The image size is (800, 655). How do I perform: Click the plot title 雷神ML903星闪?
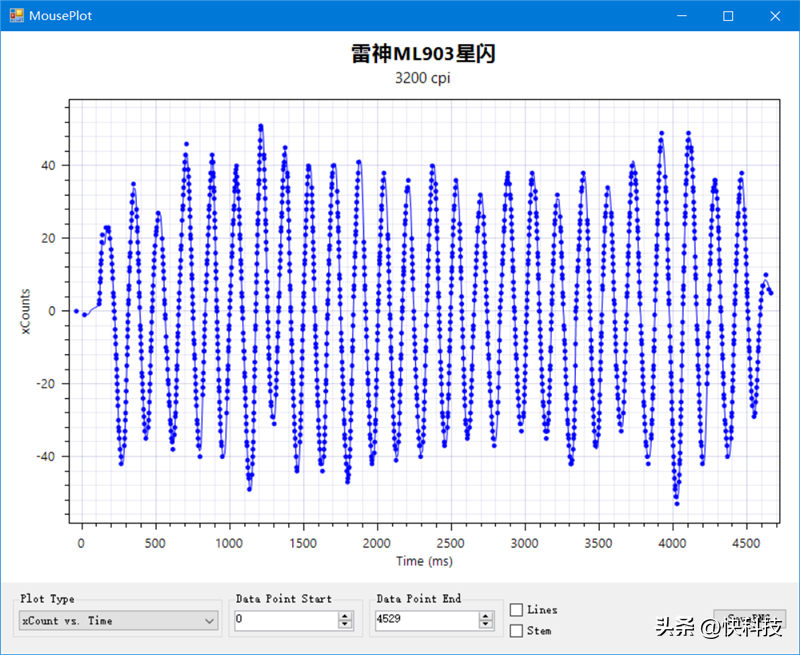click(x=423, y=54)
